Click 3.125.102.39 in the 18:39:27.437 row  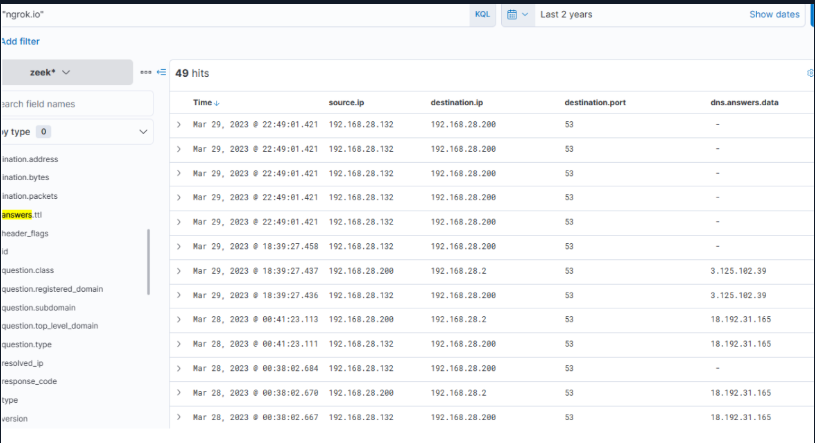(x=738, y=271)
